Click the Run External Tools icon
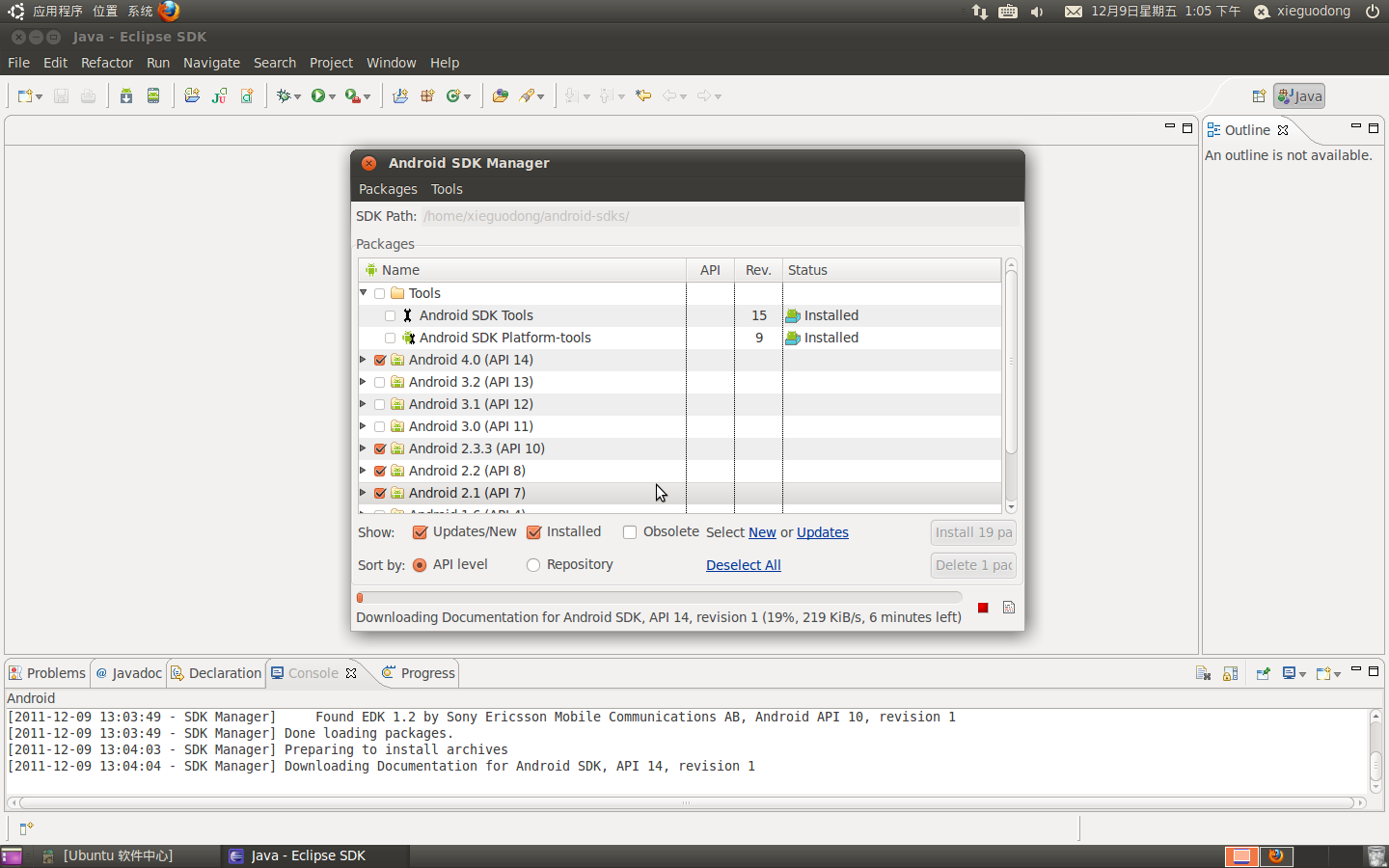The width and height of the screenshot is (1389, 868). pyautogui.click(x=352, y=95)
